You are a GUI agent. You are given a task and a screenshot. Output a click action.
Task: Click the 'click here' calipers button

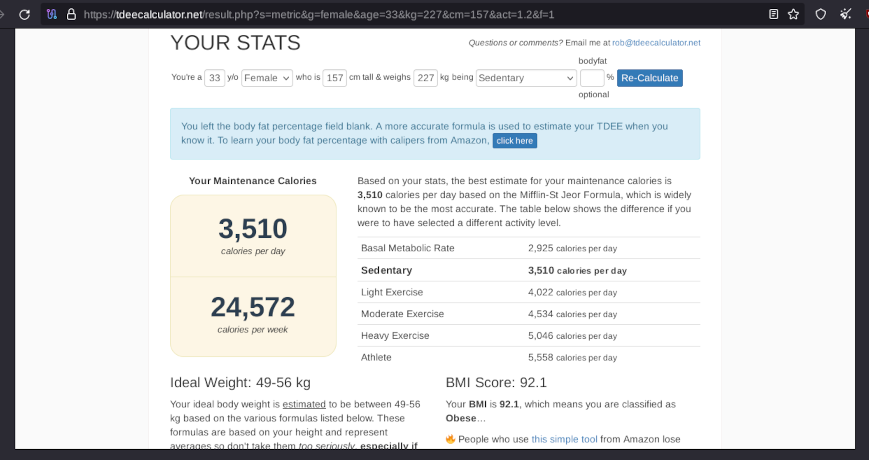pyautogui.click(x=514, y=141)
